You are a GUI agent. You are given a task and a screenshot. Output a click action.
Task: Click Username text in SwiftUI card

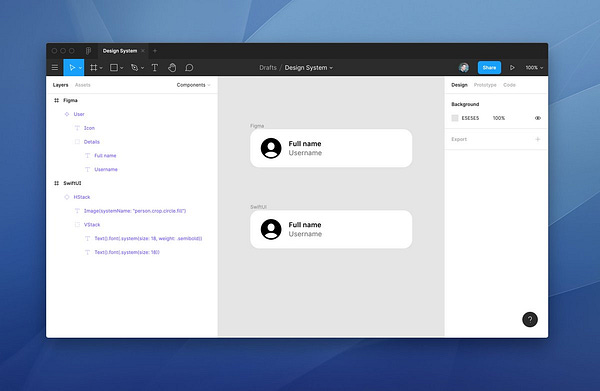[305, 234]
